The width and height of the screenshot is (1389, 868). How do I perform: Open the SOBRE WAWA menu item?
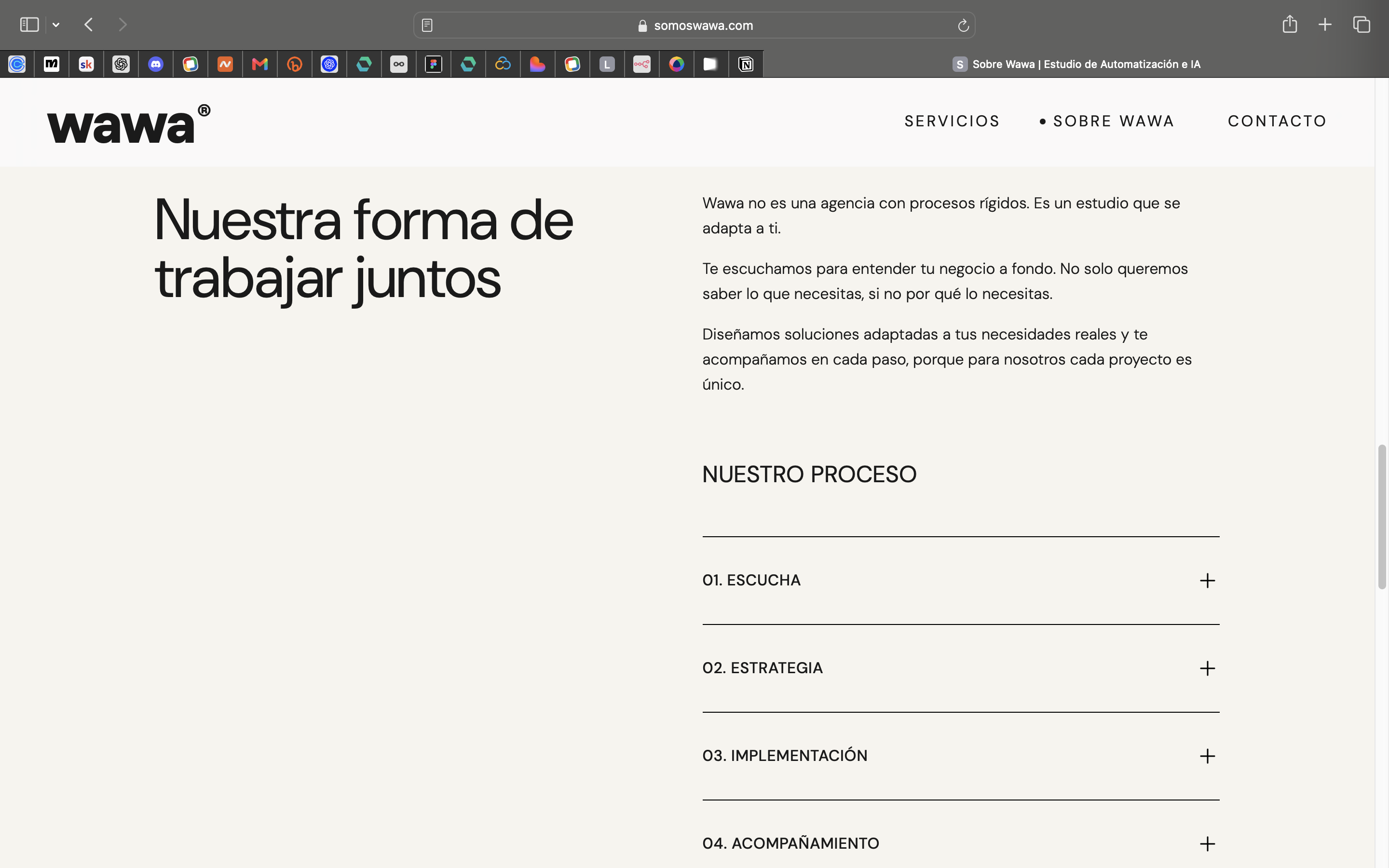pyautogui.click(x=1114, y=121)
